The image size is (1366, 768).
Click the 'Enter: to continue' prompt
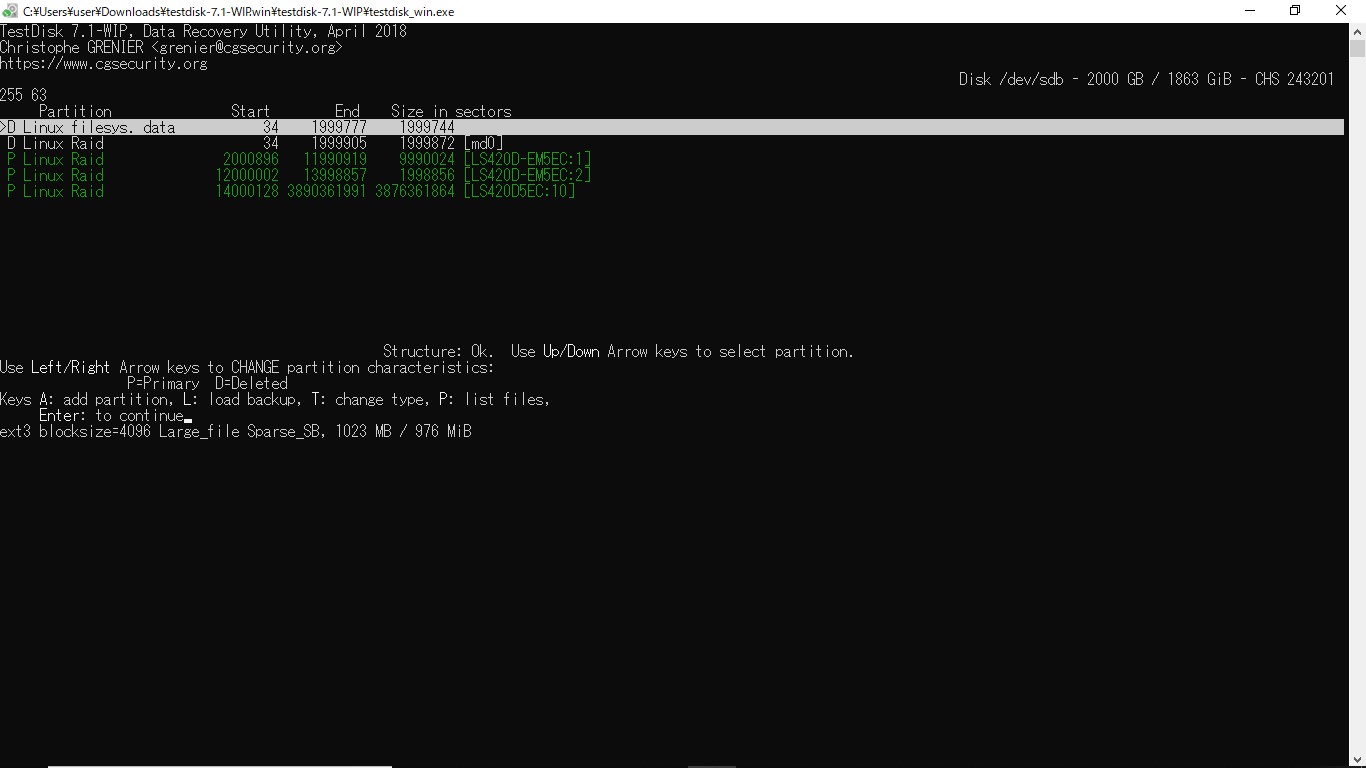coord(111,415)
